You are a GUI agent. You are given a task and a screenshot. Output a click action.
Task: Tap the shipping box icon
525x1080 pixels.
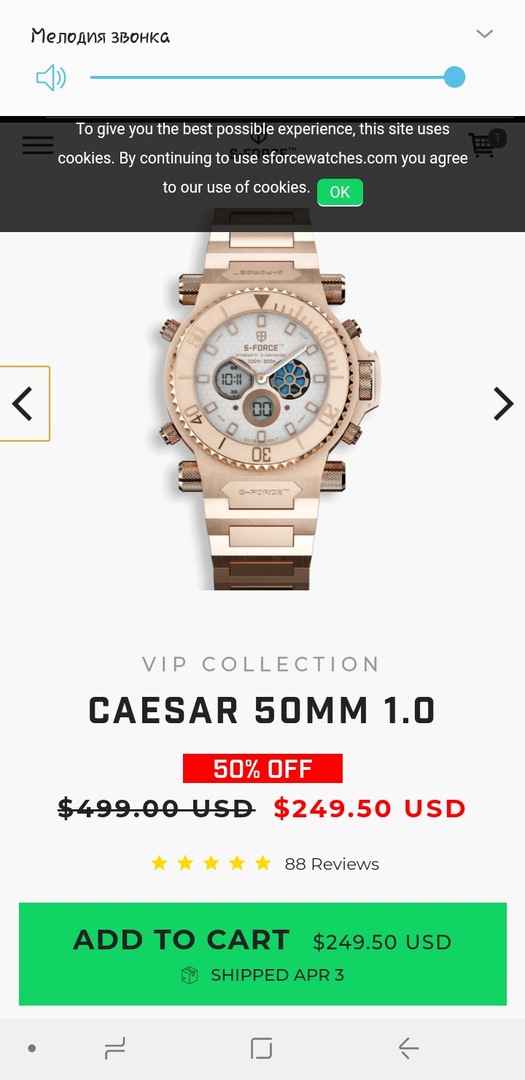189,975
